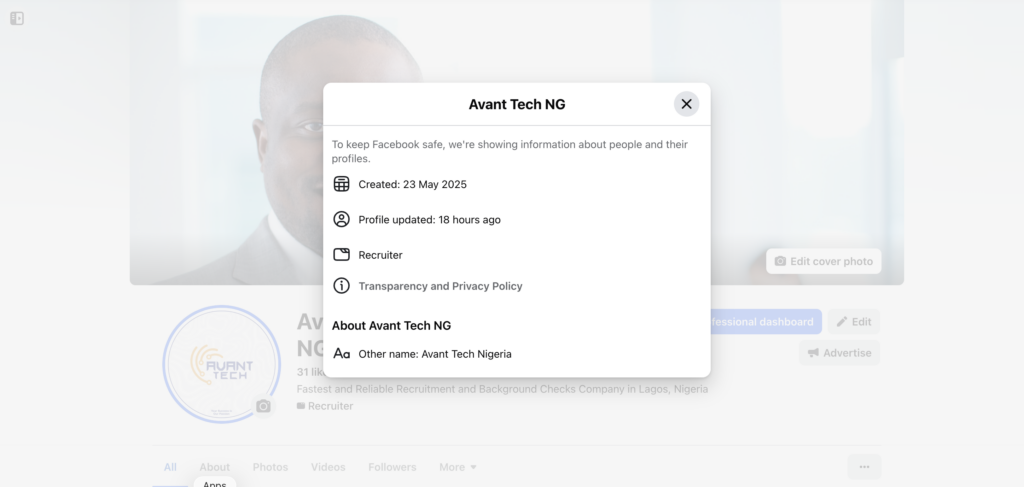Click the Edit profile button
The image size is (1024, 487).
(x=854, y=322)
